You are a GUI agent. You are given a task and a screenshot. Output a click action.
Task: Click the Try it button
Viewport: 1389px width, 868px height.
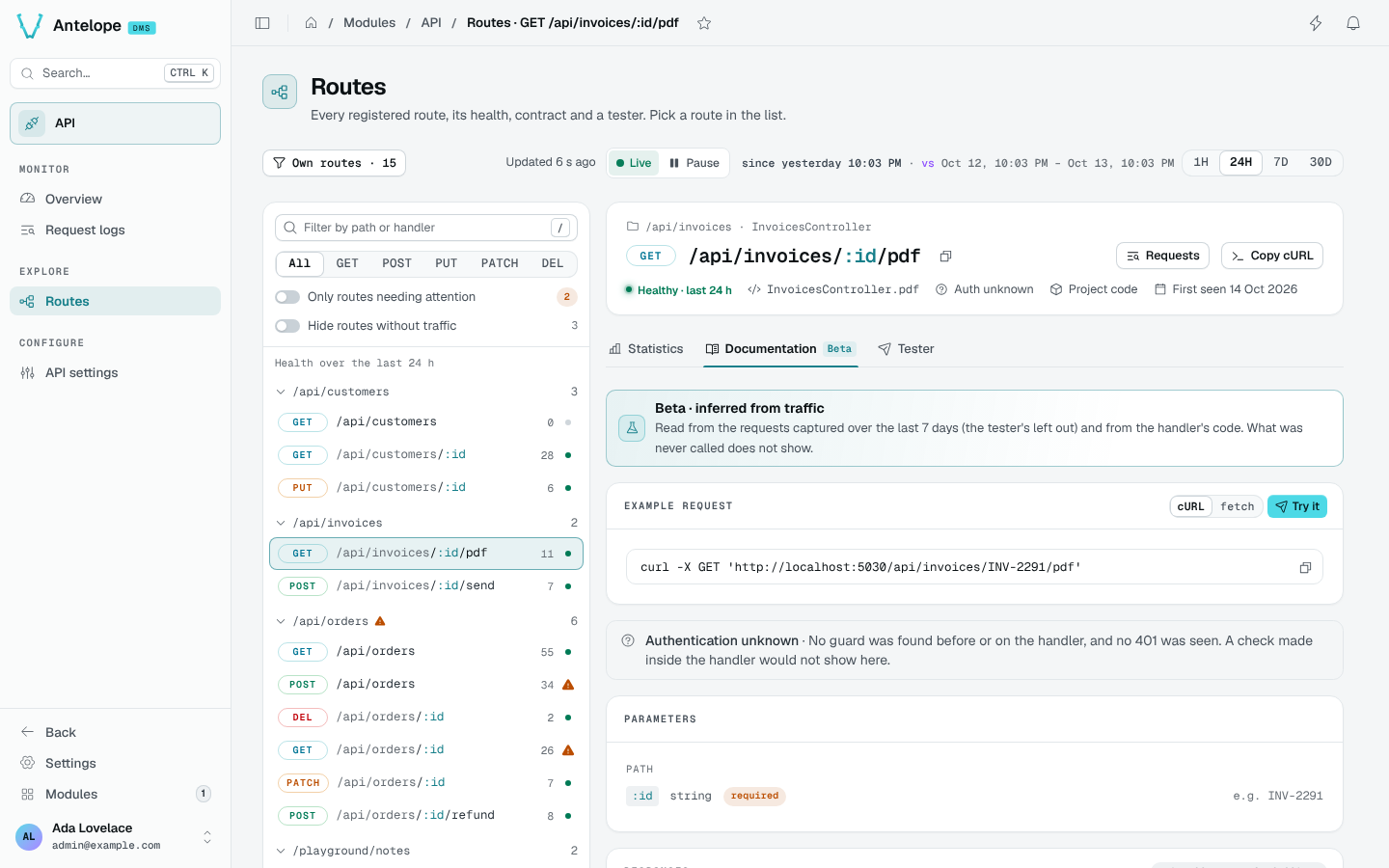coord(1297,506)
